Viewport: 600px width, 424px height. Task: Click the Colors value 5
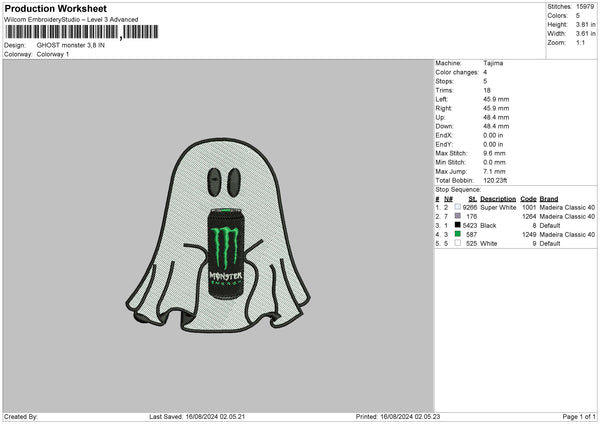(x=578, y=16)
